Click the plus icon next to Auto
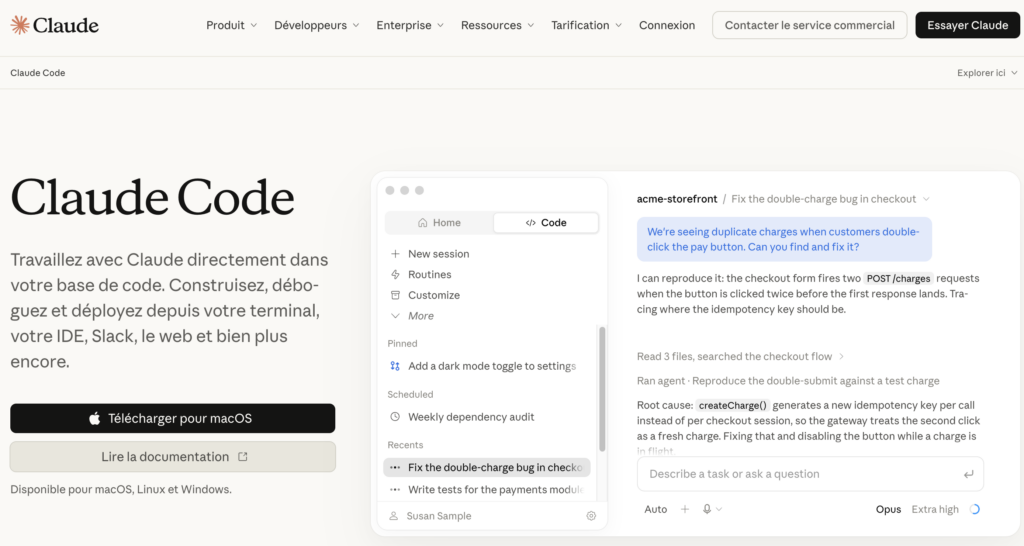 pos(685,509)
